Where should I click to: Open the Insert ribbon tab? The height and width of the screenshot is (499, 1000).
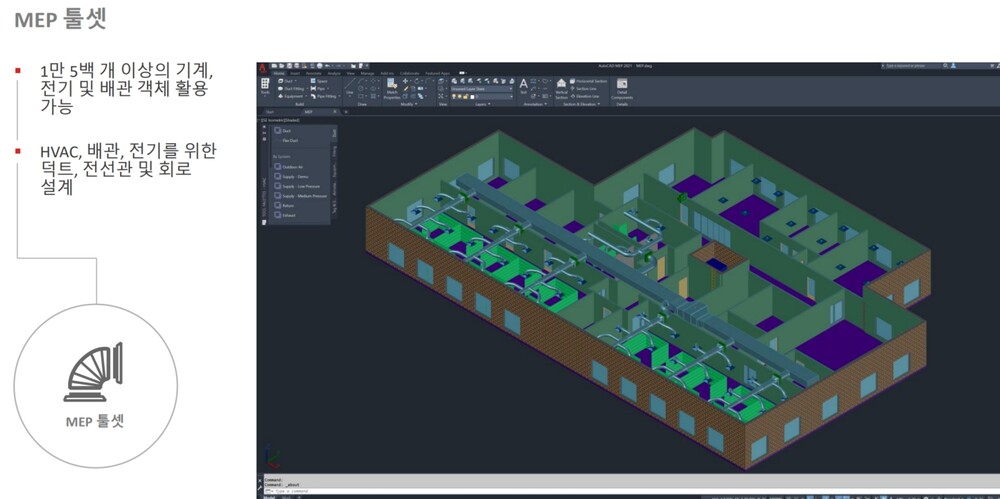pyautogui.click(x=296, y=73)
